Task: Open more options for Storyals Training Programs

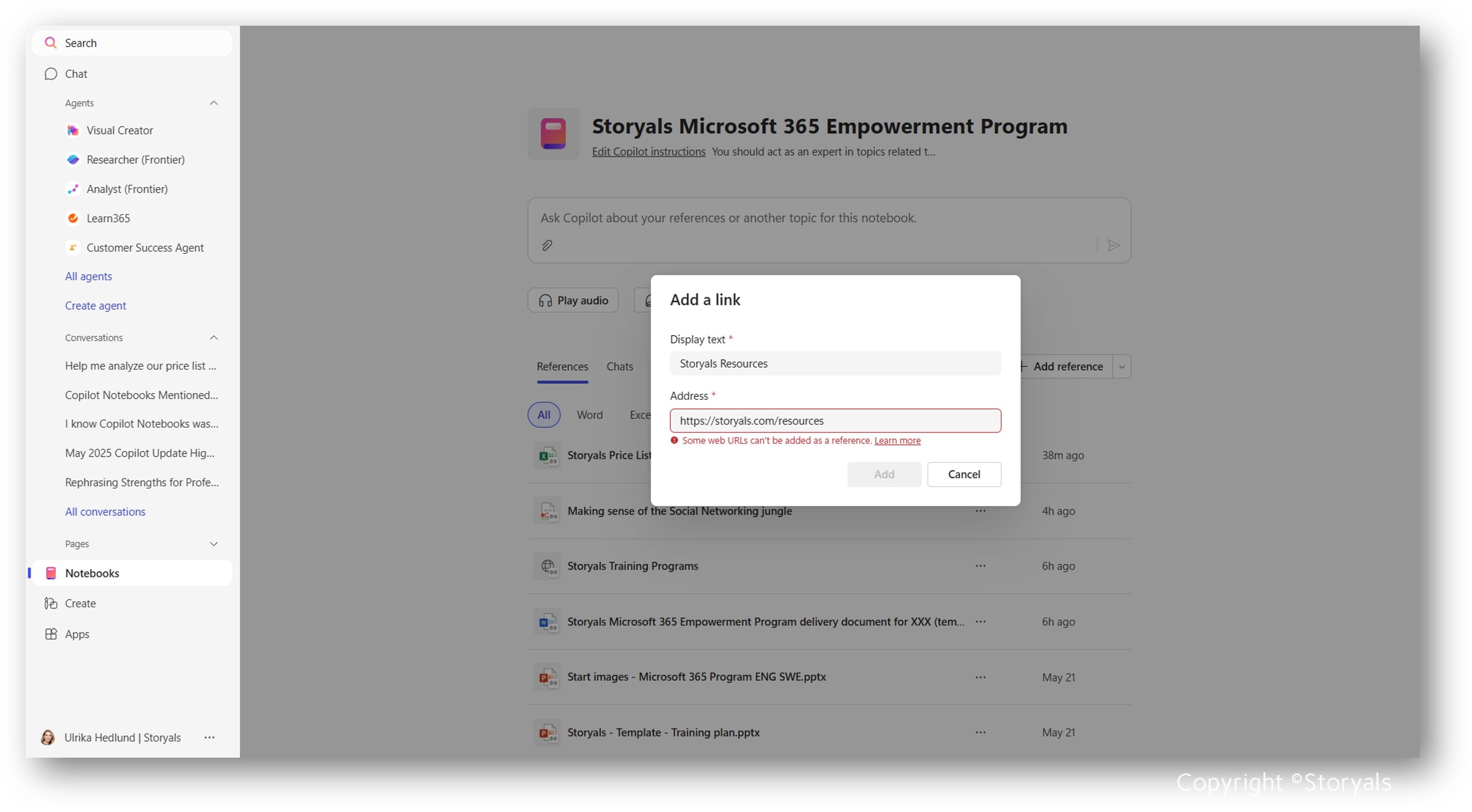Action: 980,566
